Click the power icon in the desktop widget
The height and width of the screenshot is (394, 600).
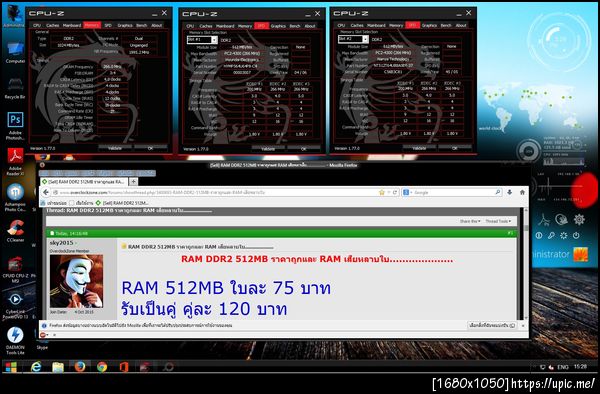(x=576, y=236)
